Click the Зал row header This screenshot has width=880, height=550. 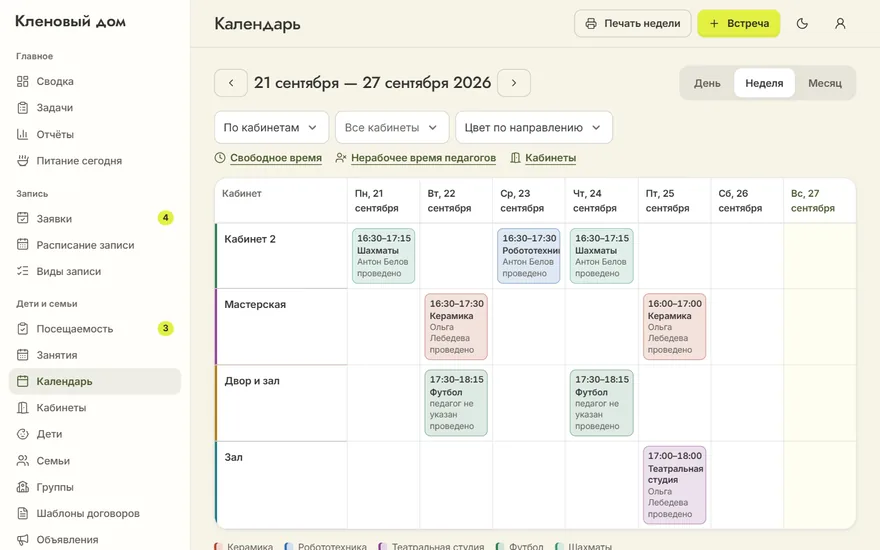[281, 485]
